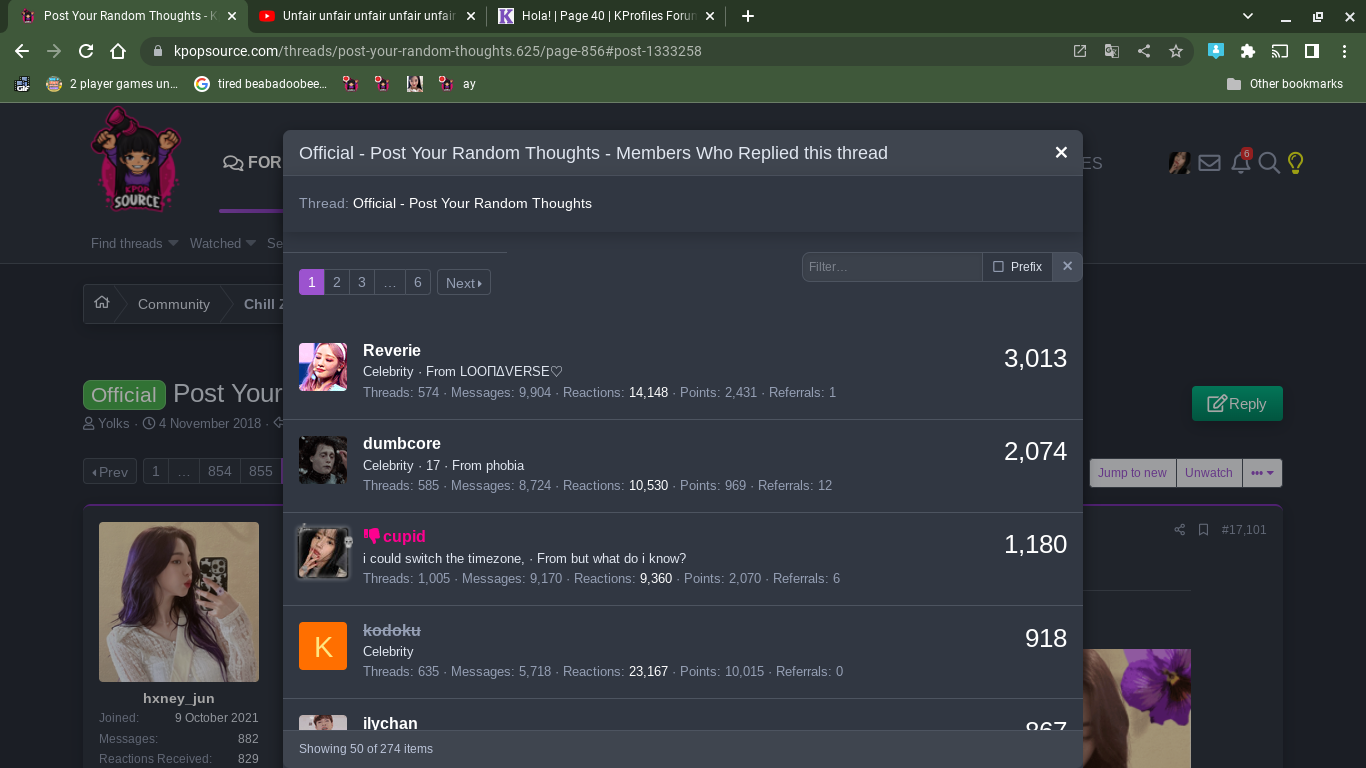Viewport: 1366px width, 768px height.
Task: Open the KpopSource logo
Action: [137, 160]
